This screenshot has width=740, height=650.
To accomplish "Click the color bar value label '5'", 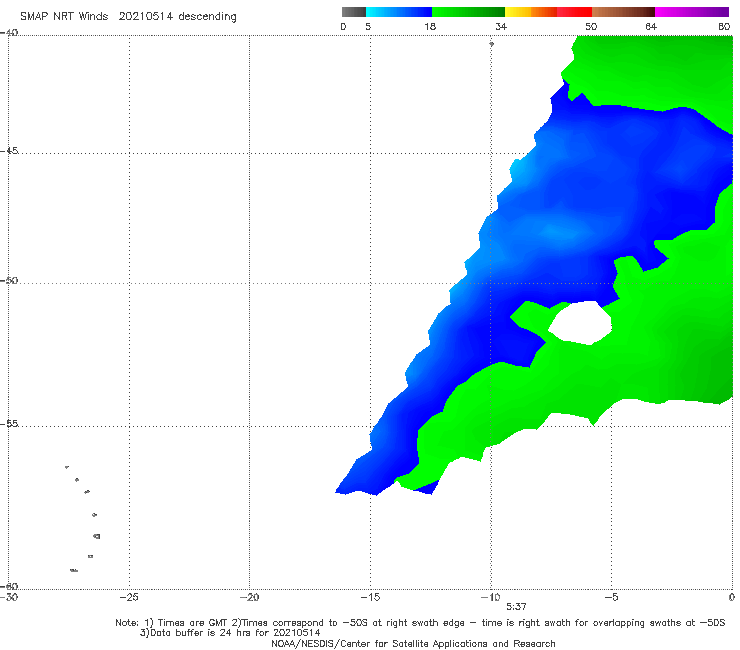I will [x=368, y=27].
